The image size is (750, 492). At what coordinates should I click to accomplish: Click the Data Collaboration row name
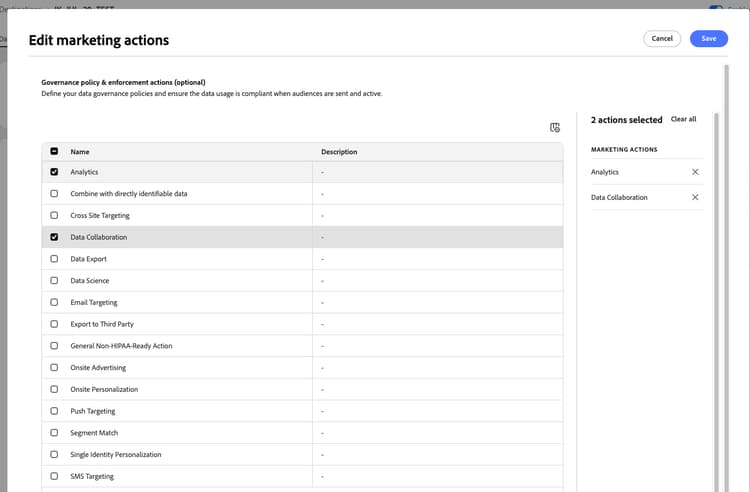[x=99, y=237]
